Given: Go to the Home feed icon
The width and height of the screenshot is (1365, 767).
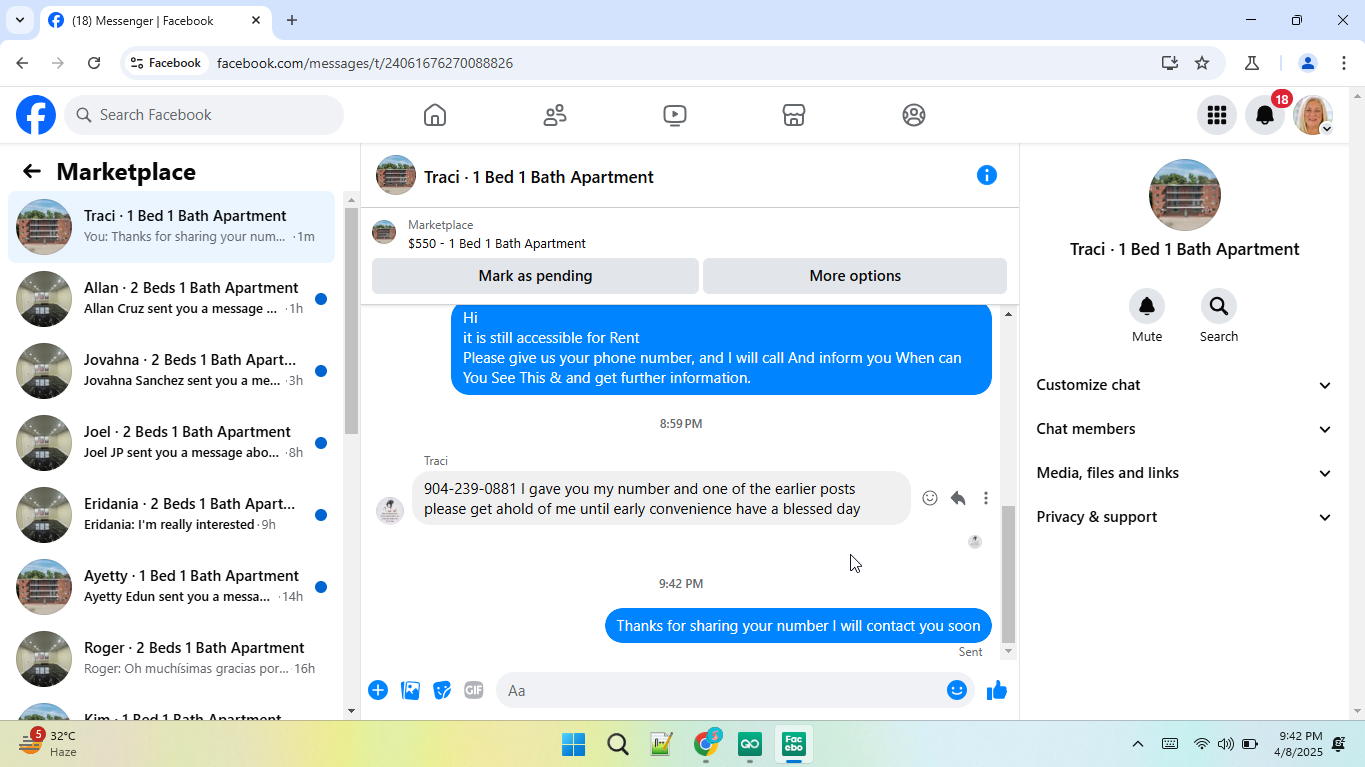Looking at the screenshot, I should [x=435, y=115].
